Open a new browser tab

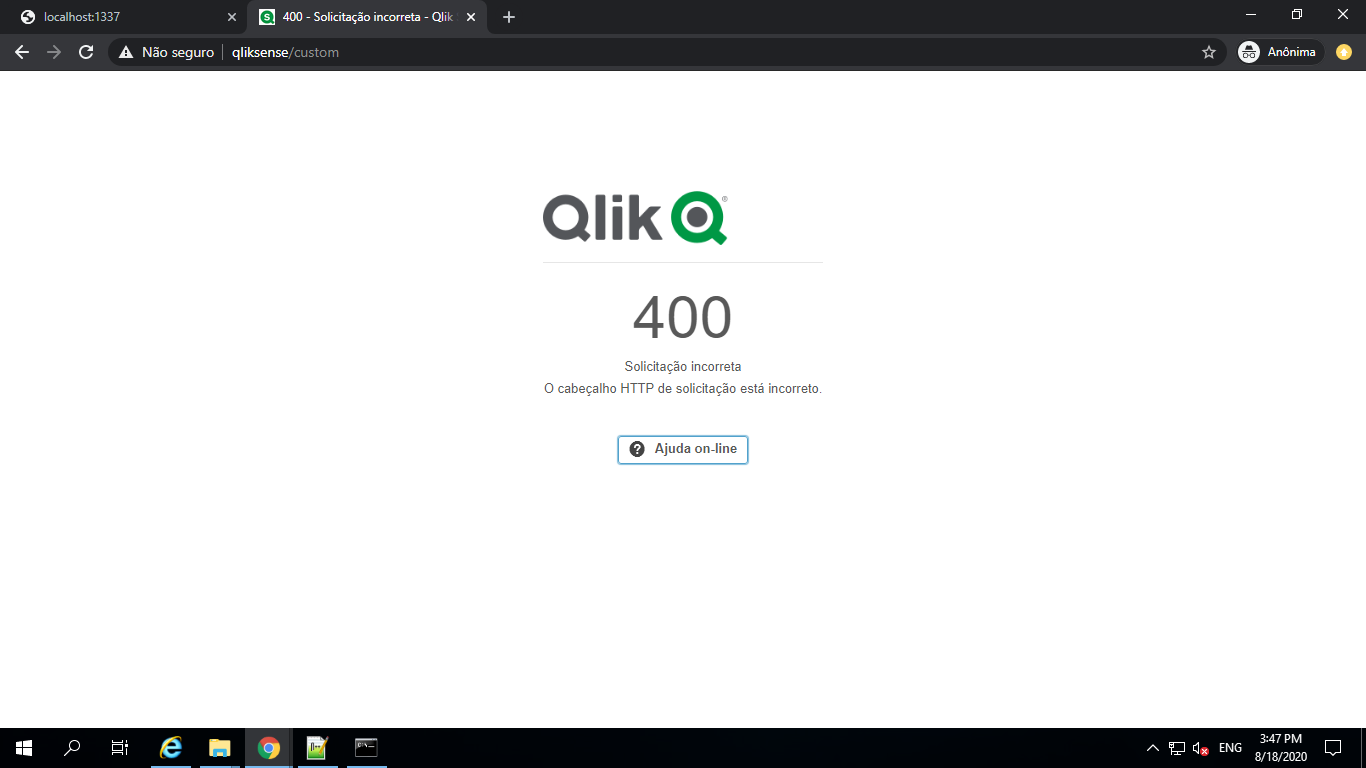[x=509, y=17]
